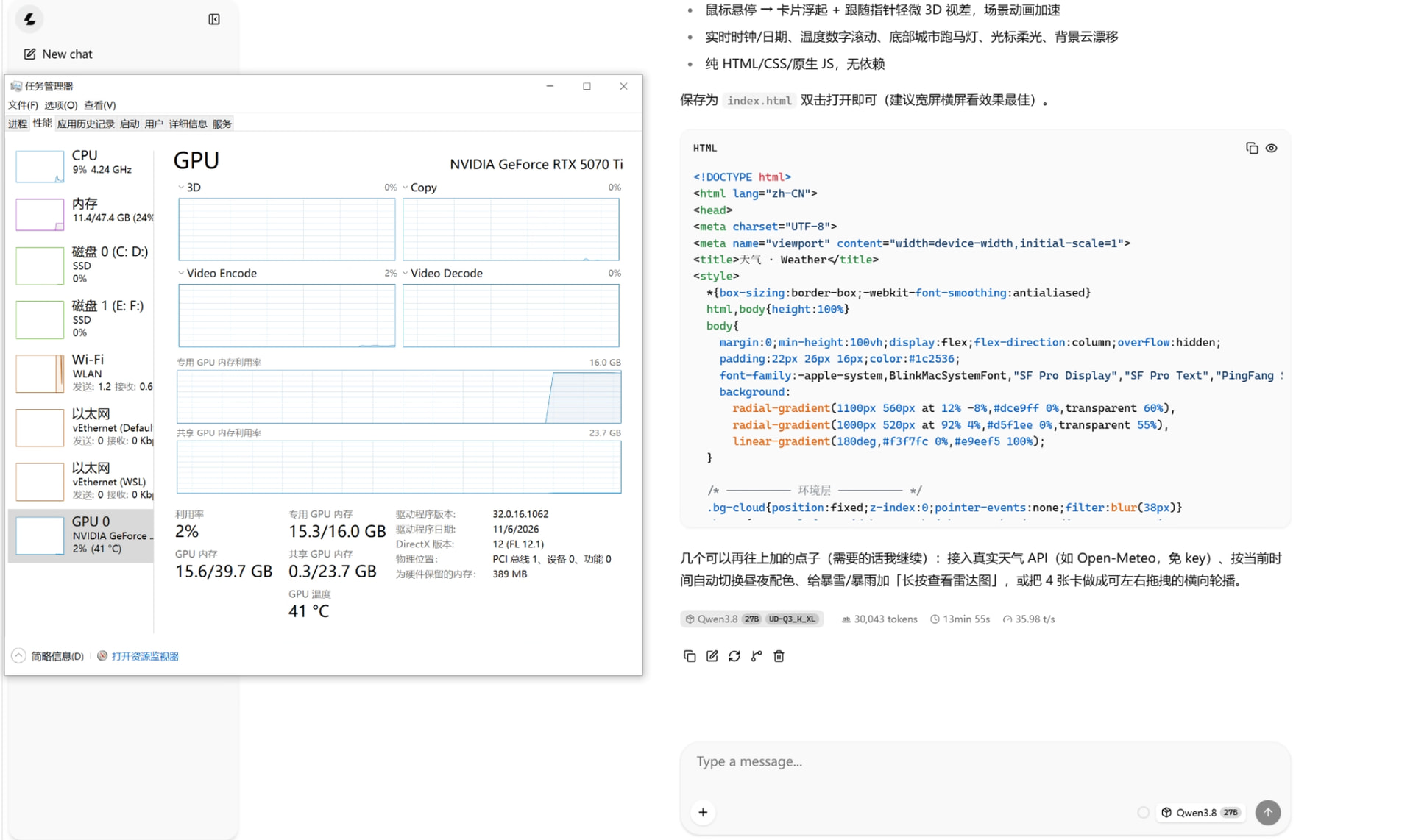
Task: Switch to the 详细信息 tab
Action: pos(188,124)
